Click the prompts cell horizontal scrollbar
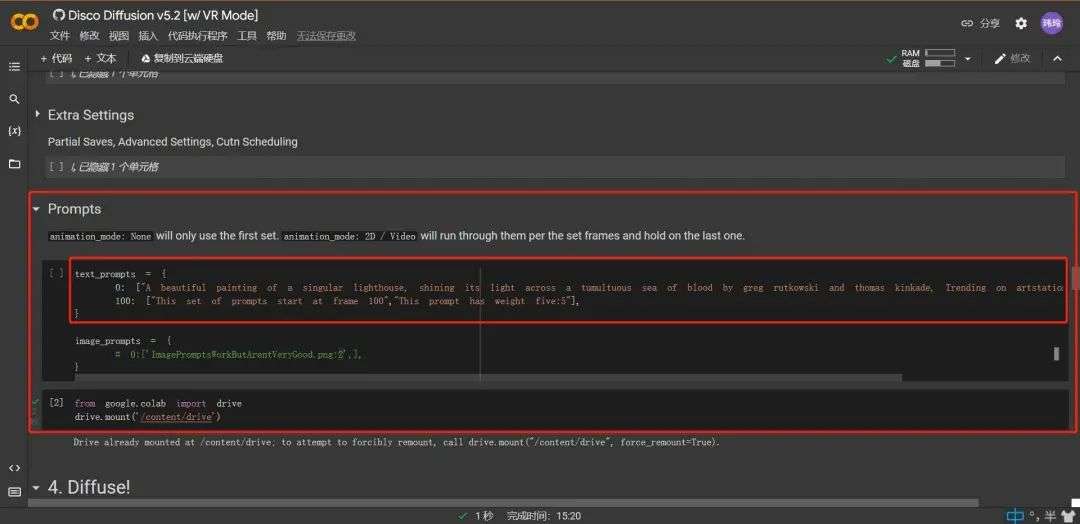1080x524 pixels. point(488,377)
